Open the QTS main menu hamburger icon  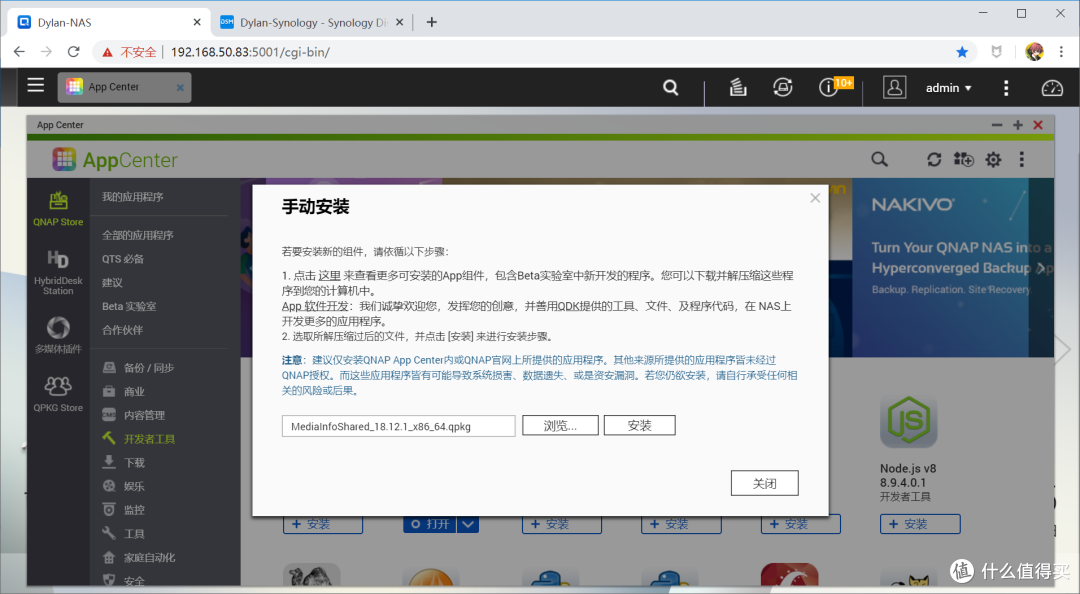coord(35,85)
